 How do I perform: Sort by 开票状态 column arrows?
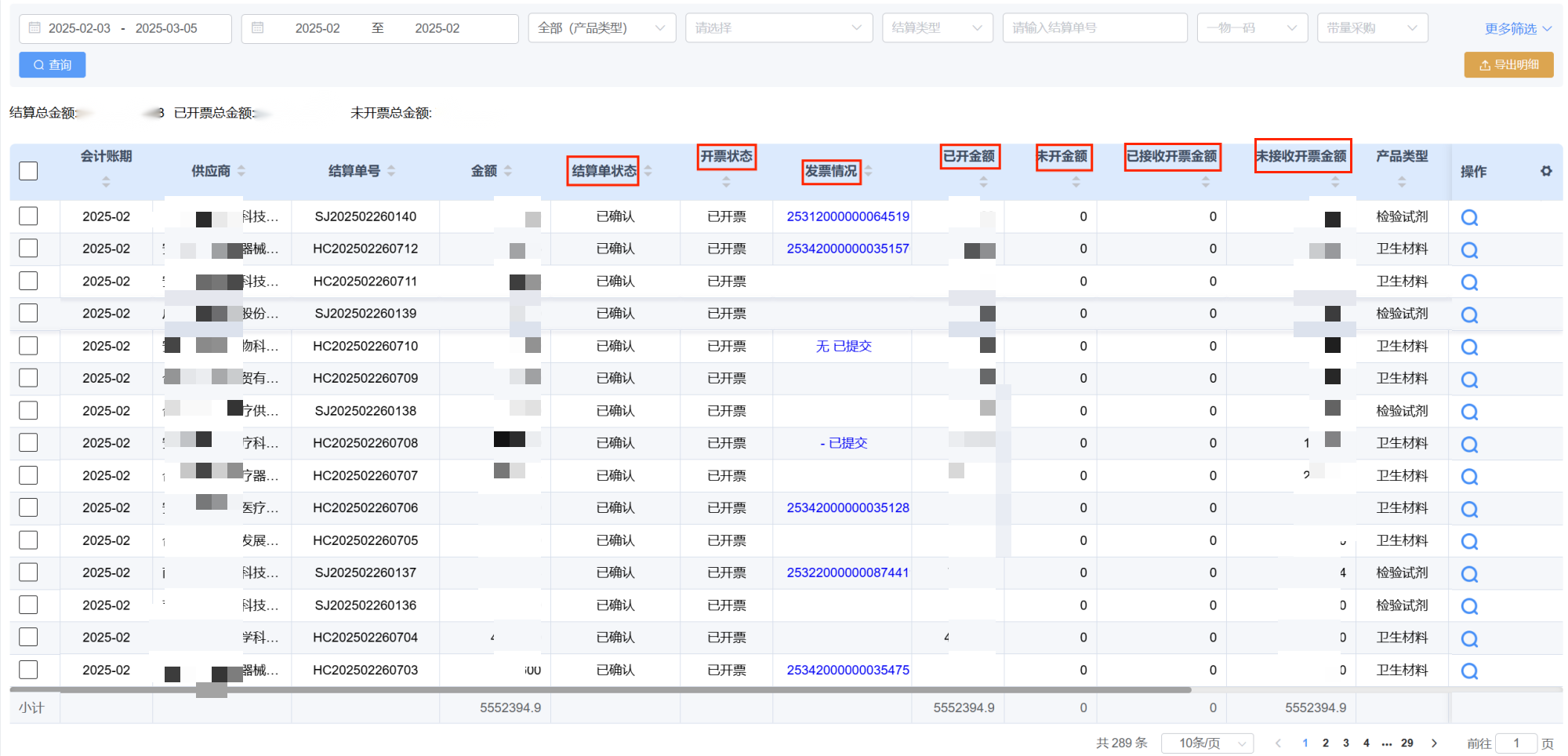pos(726,182)
